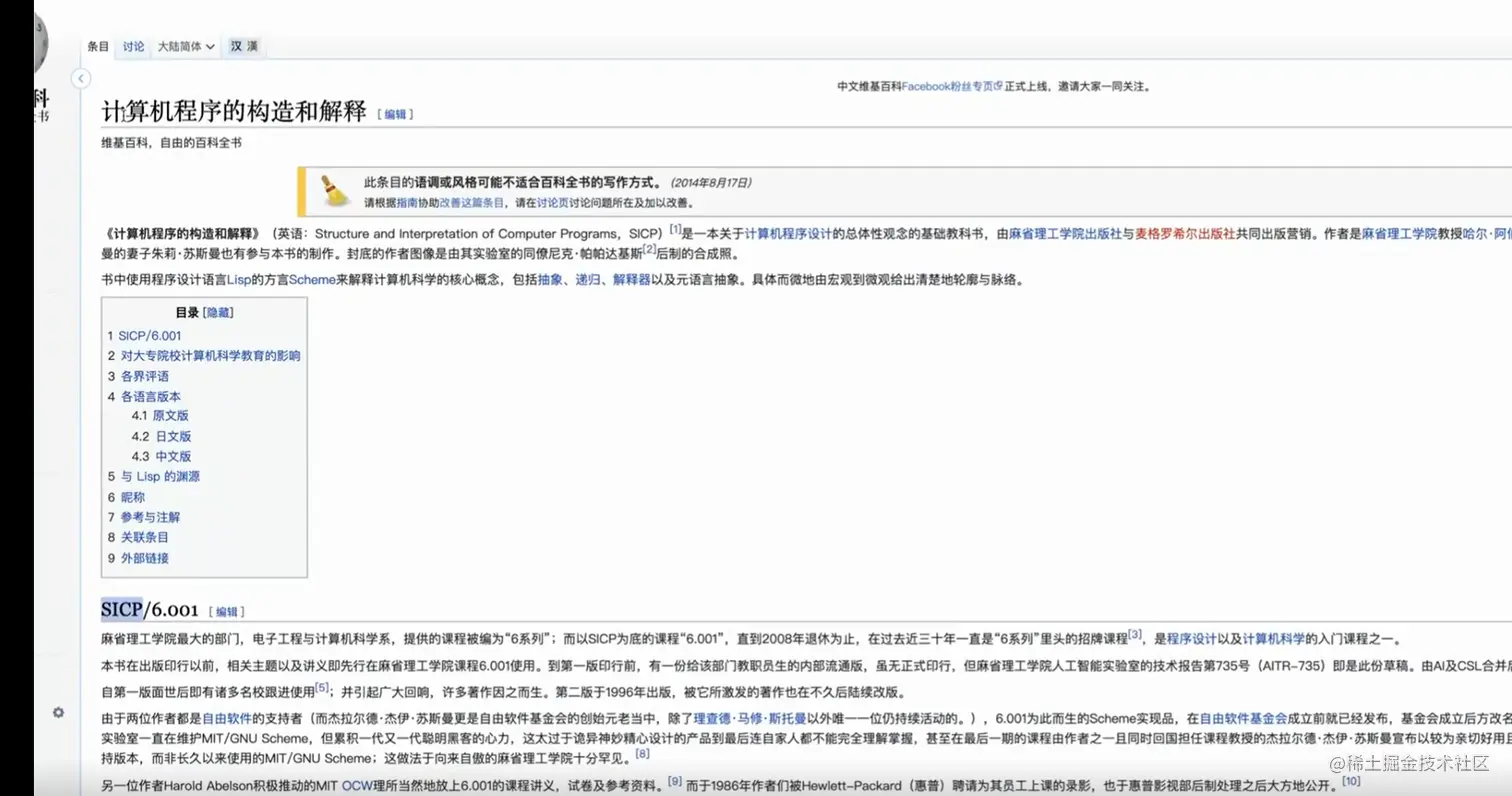
Task: Open the OCW link in last paragraph
Action: [356, 786]
